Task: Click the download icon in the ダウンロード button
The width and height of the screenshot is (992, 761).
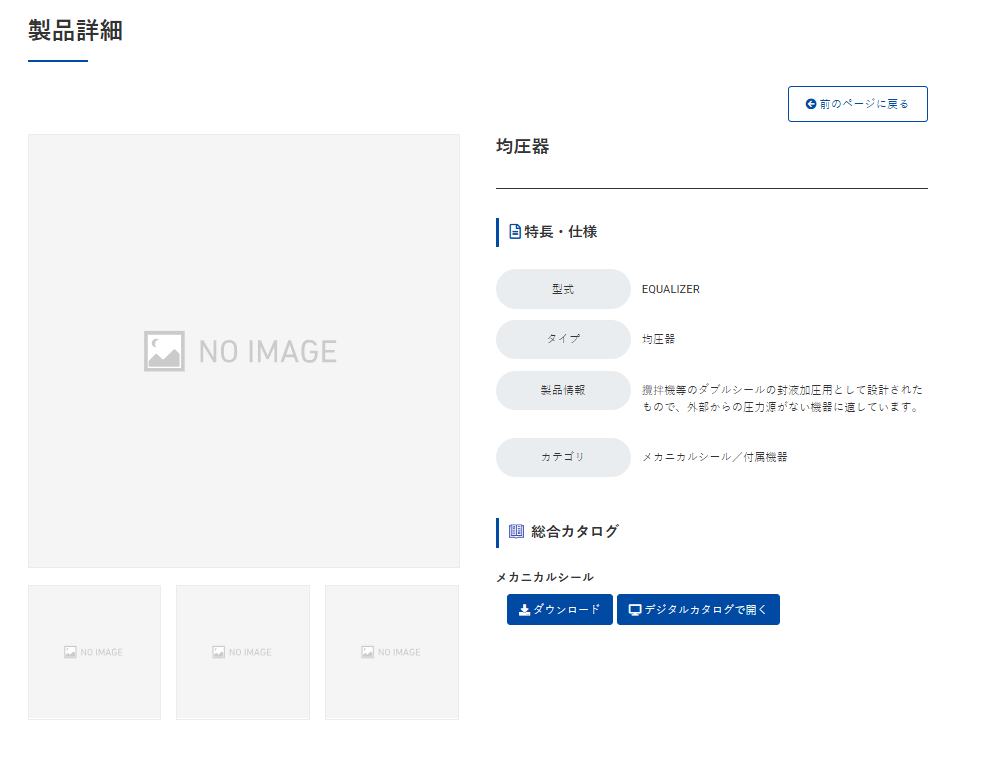Action: (x=524, y=610)
